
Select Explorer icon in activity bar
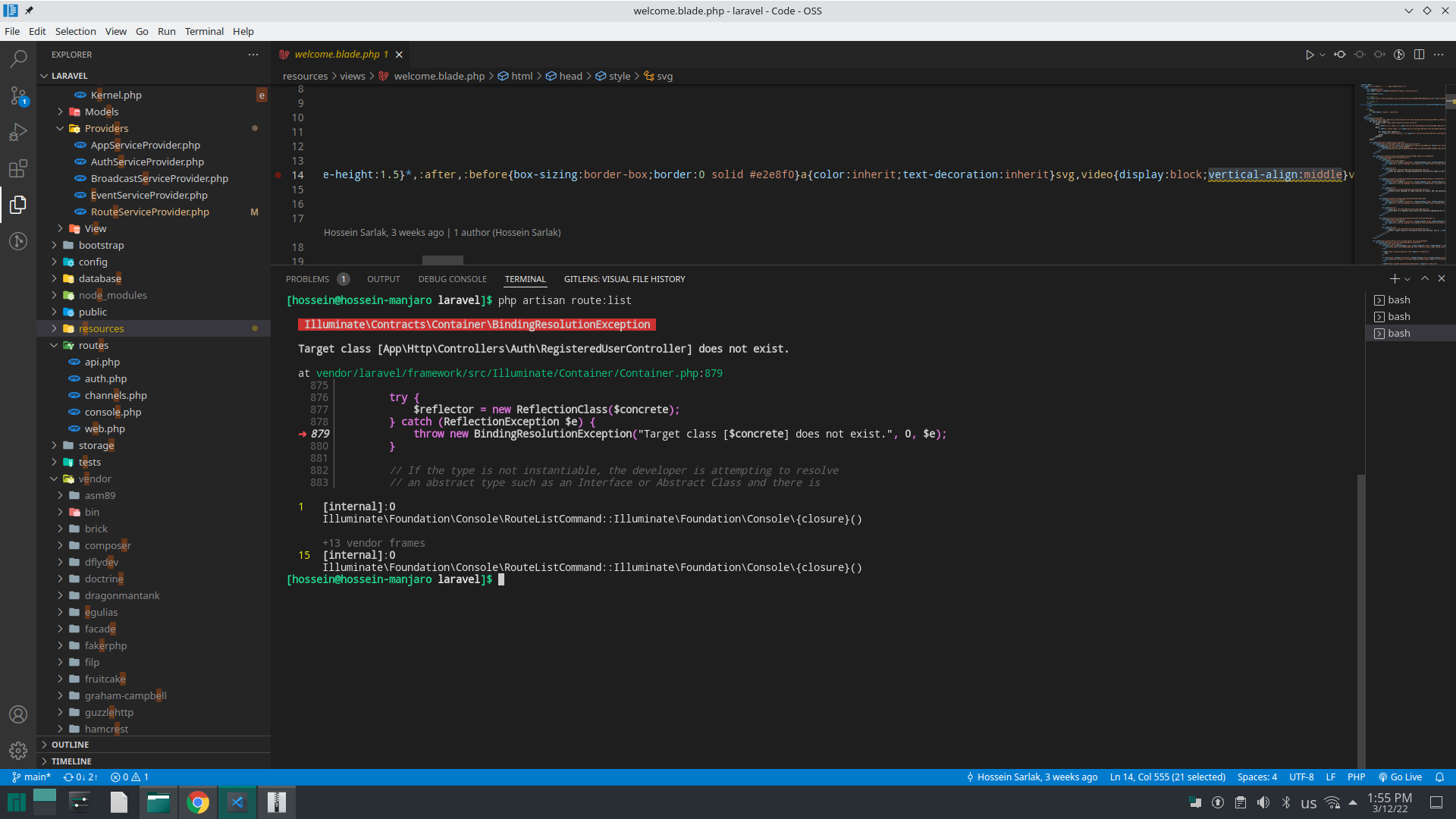[x=18, y=205]
